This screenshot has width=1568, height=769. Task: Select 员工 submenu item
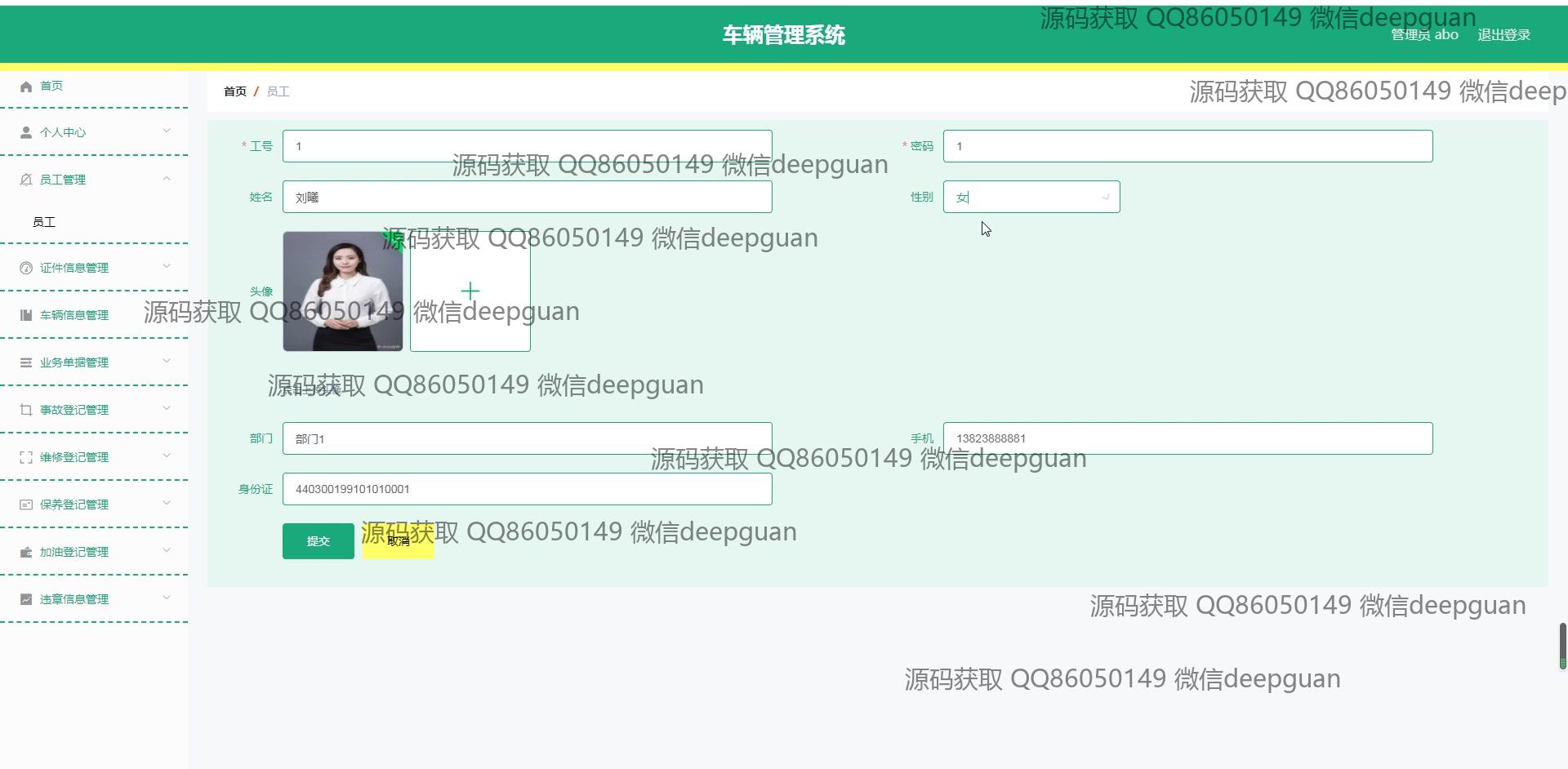pyautogui.click(x=94, y=222)
